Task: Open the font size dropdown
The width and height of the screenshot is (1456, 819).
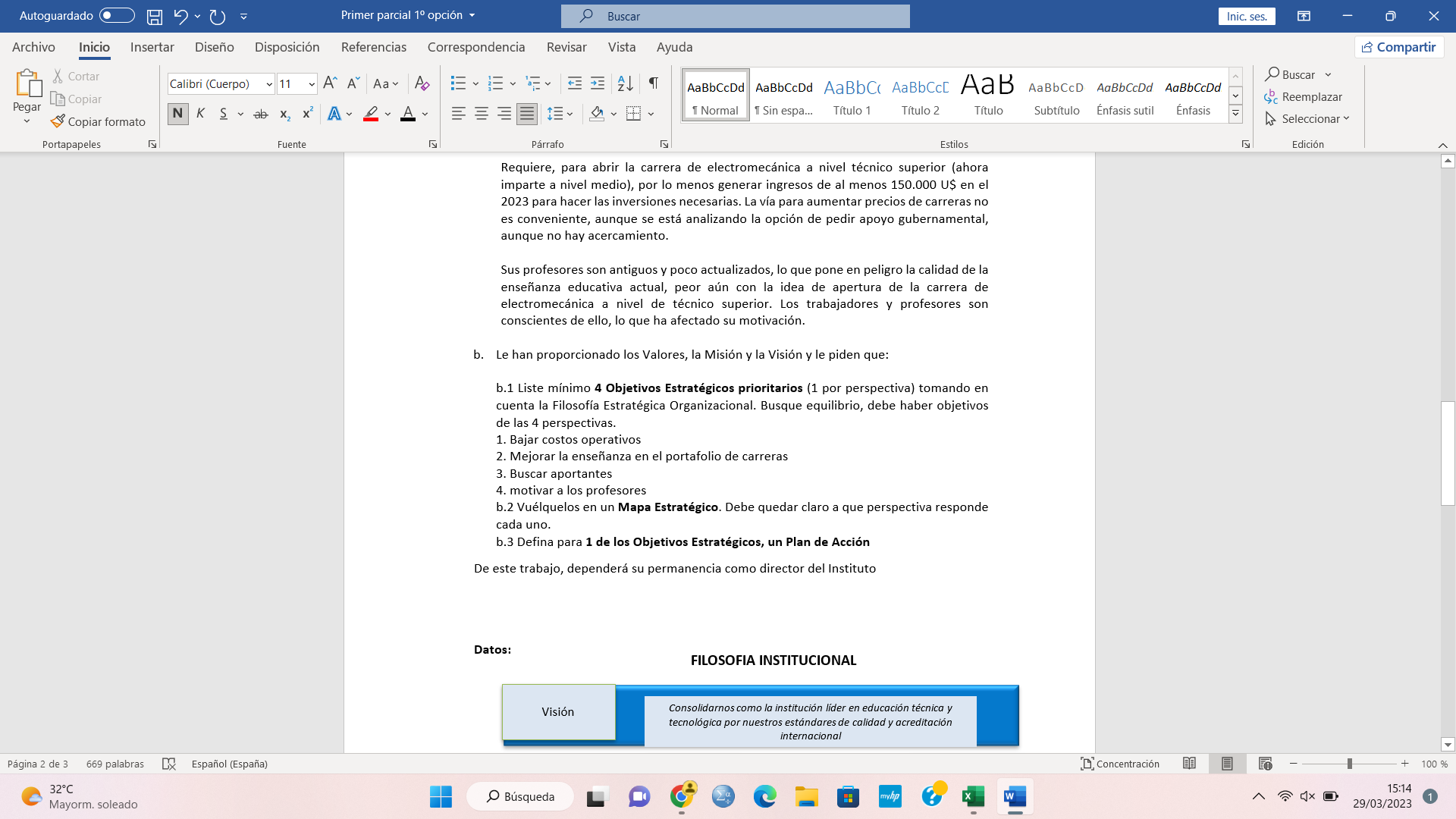Action: click(x=311, y=83)
